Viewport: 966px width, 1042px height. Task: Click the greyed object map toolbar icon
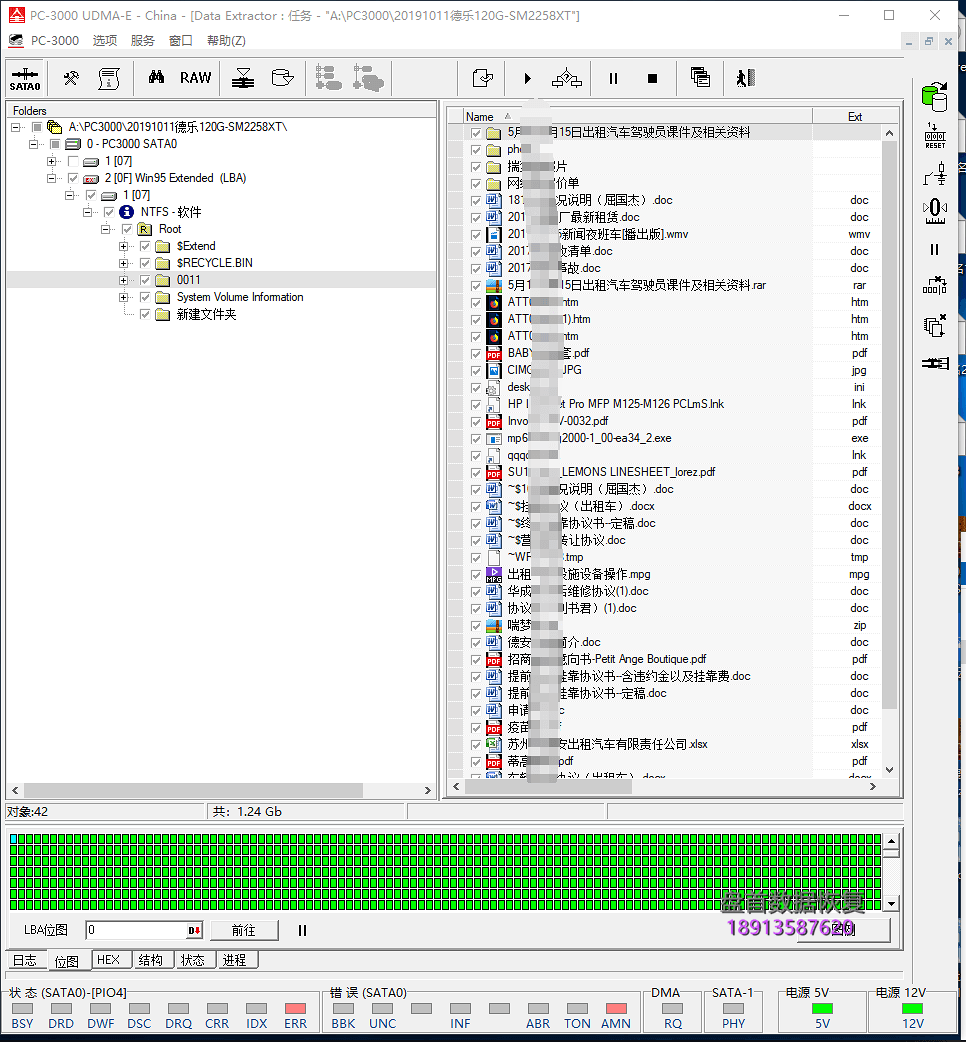[368, 78]
